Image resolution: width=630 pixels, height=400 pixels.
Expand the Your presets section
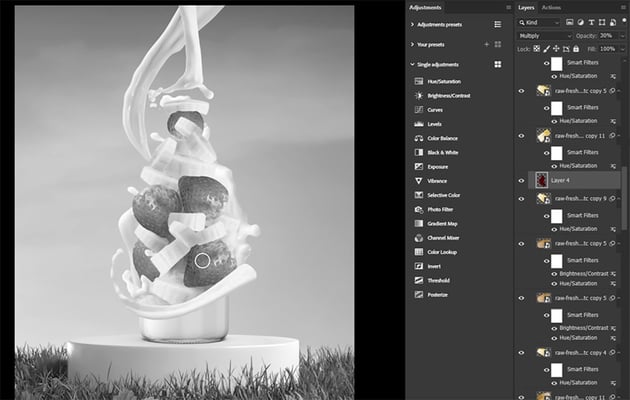(x=412, y=44)
